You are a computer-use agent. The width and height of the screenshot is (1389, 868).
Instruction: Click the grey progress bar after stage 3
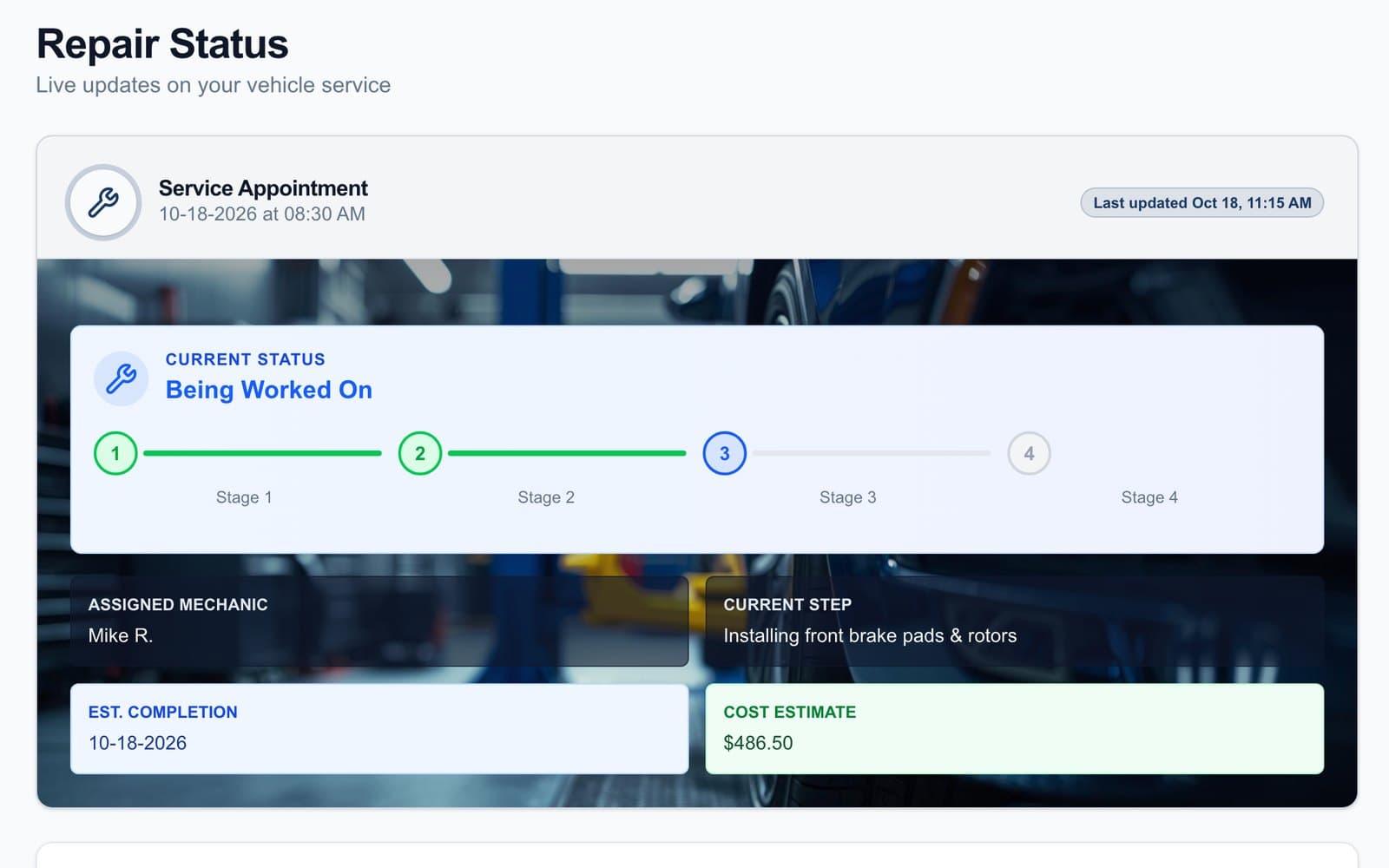872,453
